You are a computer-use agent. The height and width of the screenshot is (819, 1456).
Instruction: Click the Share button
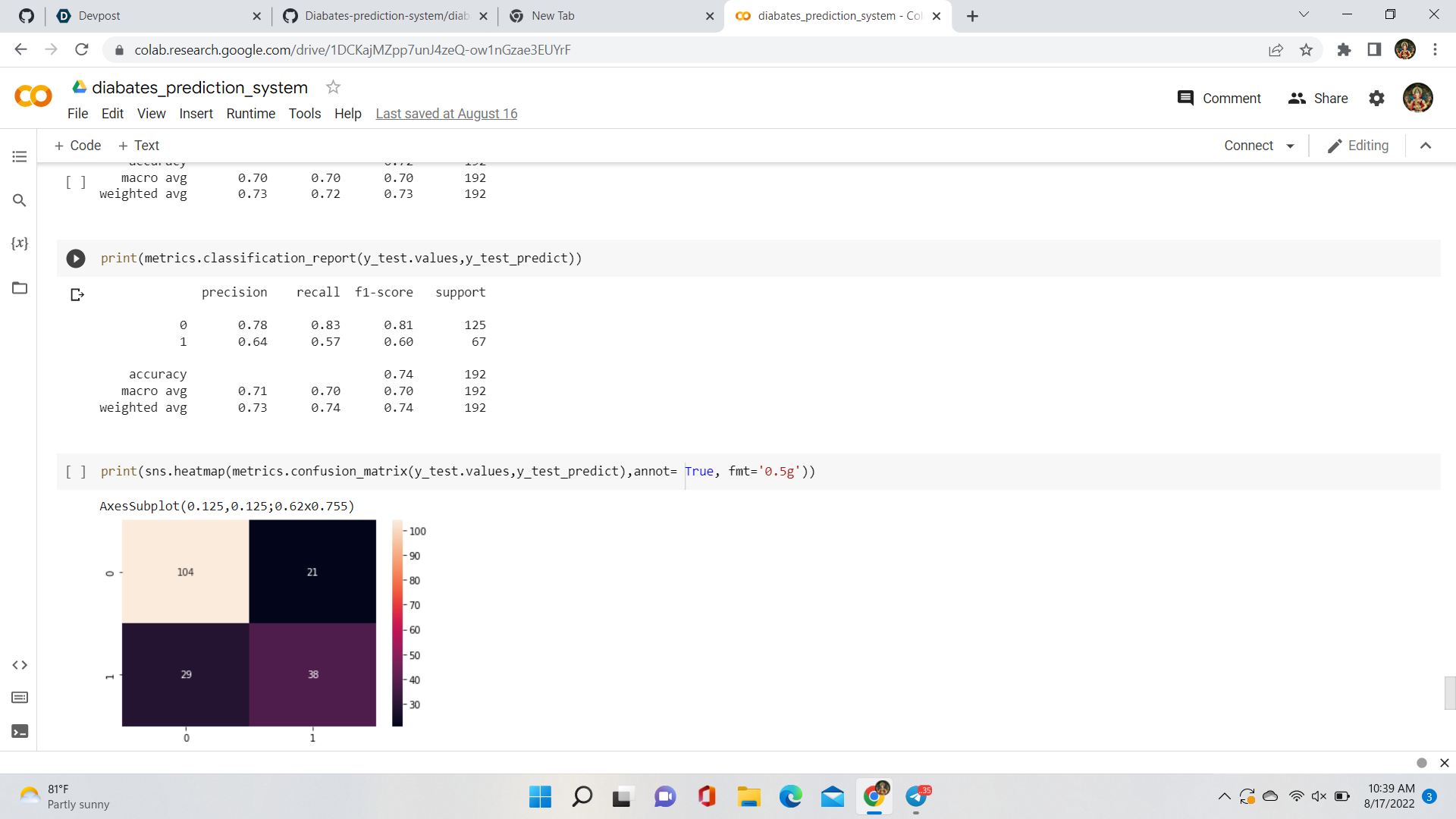1318,99
